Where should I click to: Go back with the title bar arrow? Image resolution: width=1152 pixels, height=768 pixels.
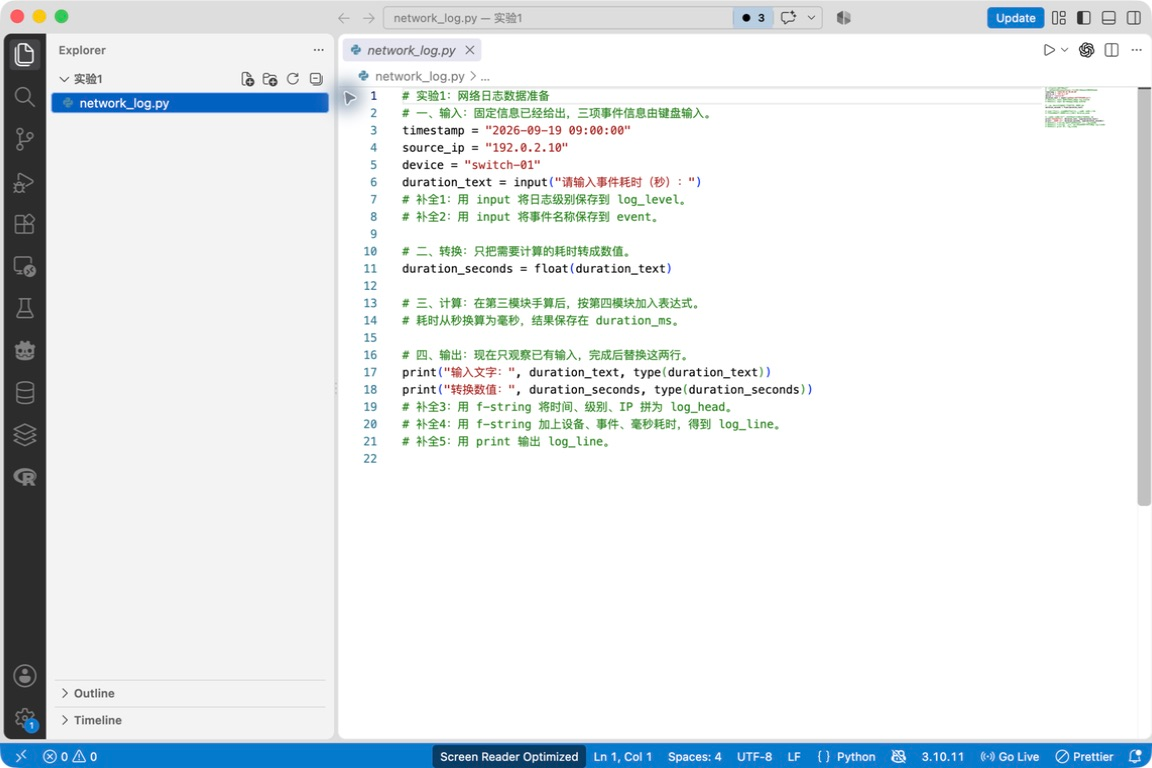(344, 18)
